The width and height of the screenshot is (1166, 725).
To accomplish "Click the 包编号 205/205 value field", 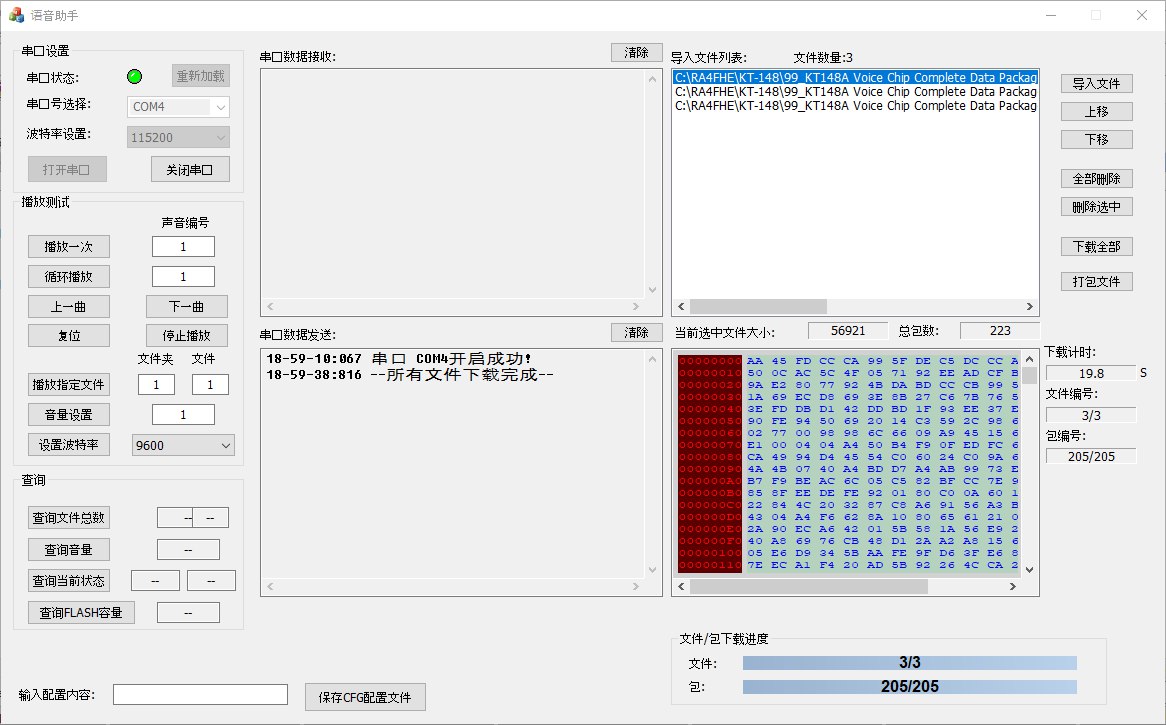I will click(1091, 457).
